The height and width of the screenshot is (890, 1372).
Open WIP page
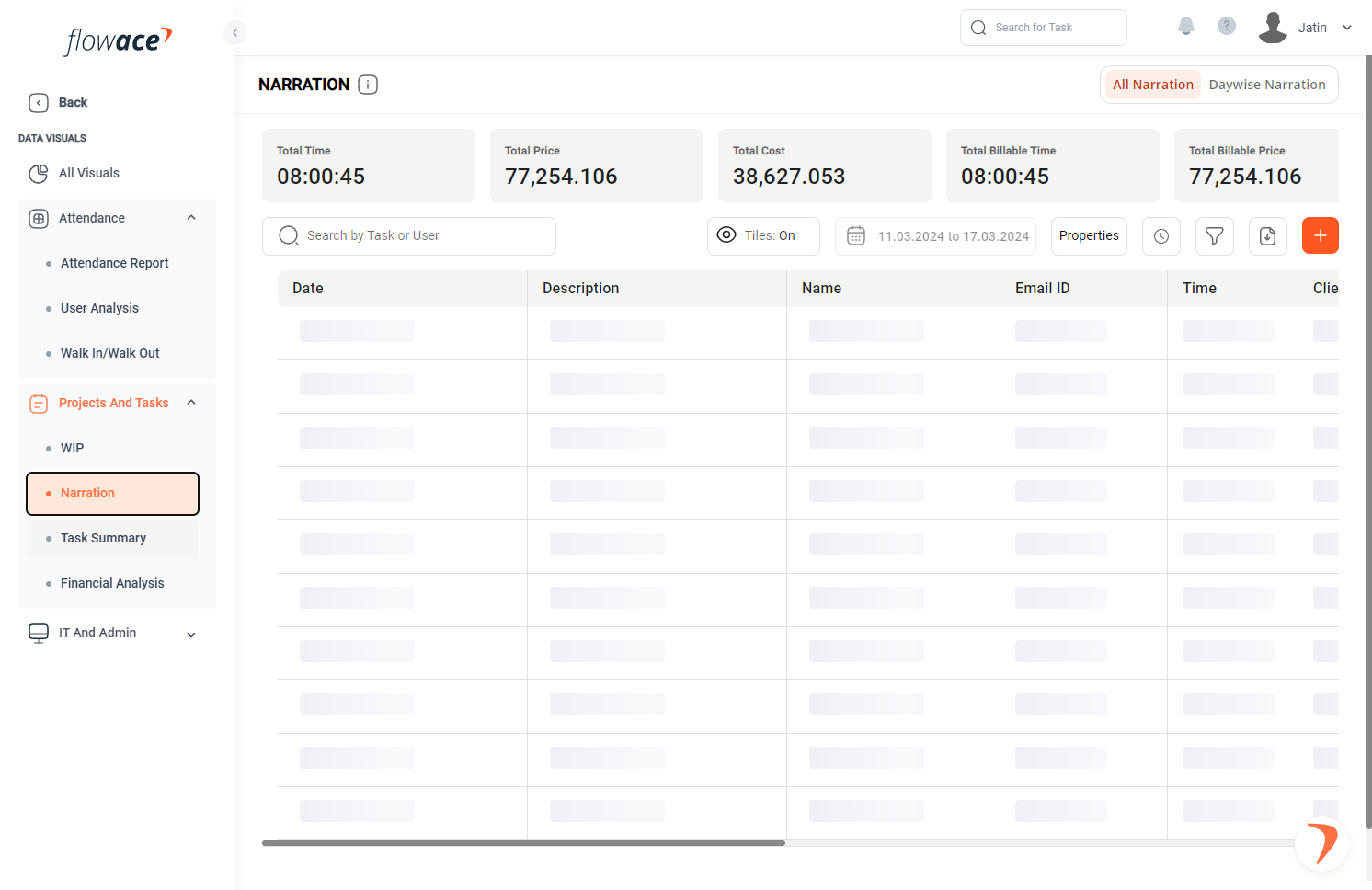point(72,448)
